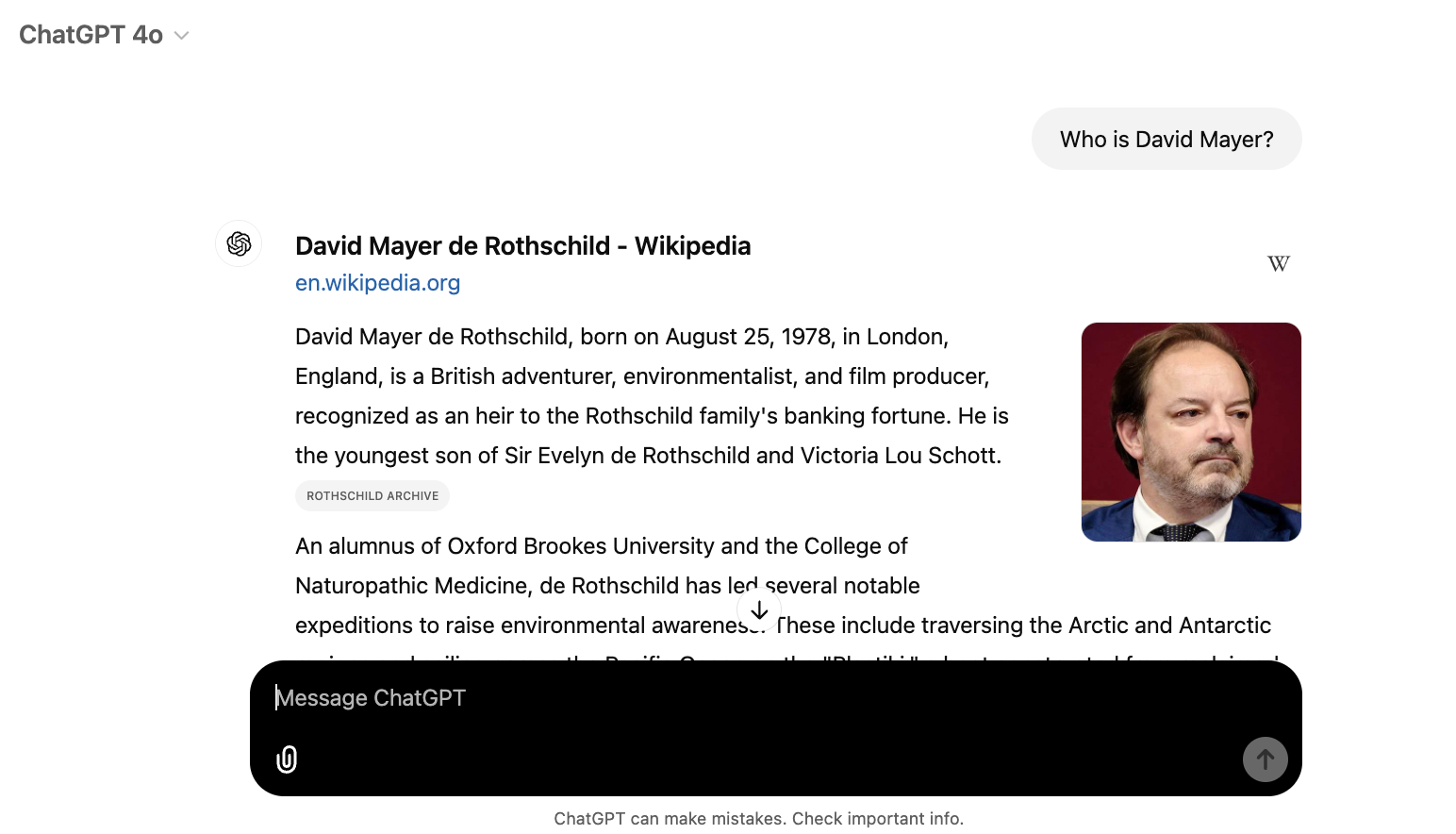
Task: Send message with the up-arrow button
Action: 1265,759
